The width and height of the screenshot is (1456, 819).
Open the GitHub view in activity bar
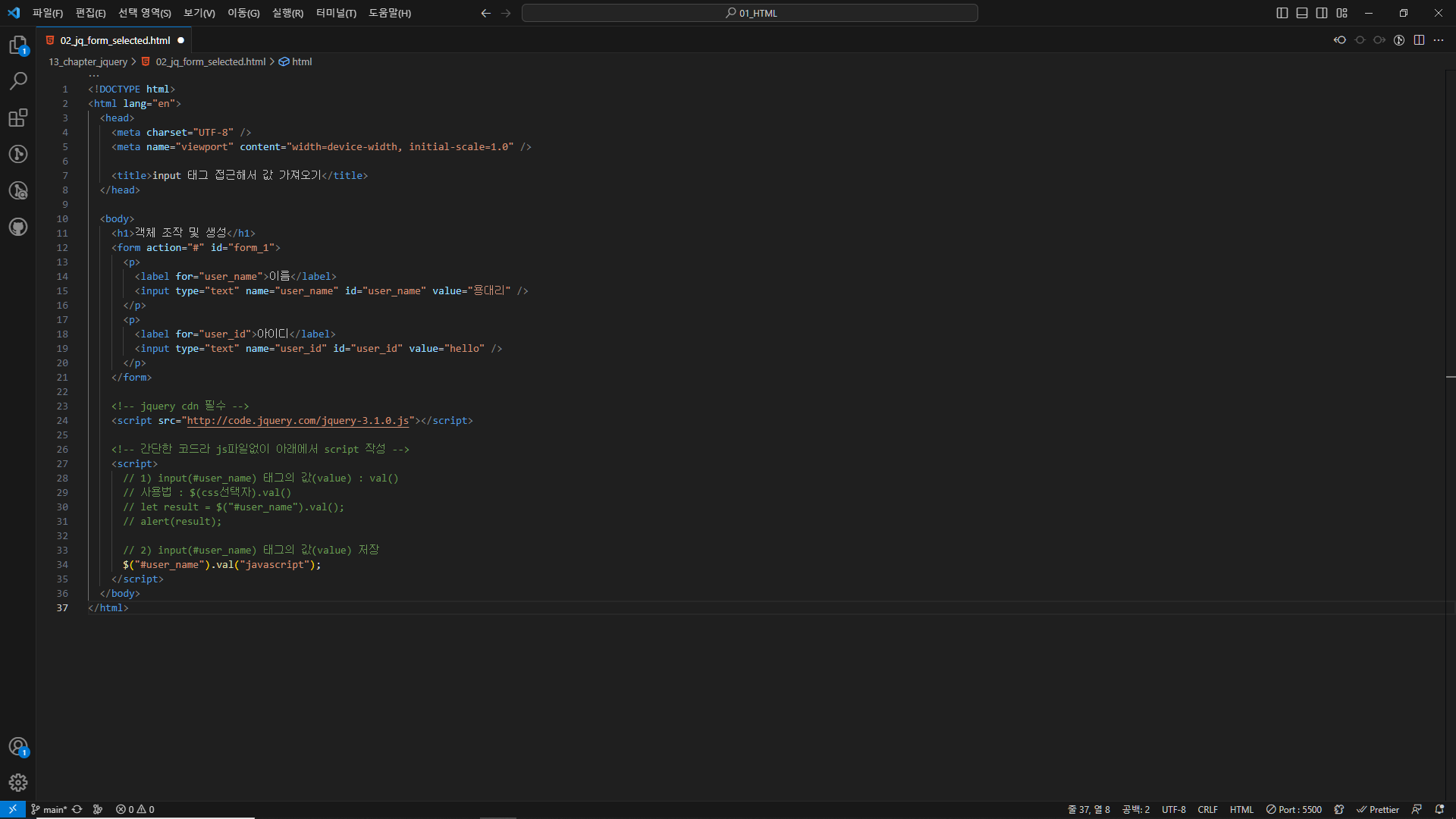[x=18, y=227]
